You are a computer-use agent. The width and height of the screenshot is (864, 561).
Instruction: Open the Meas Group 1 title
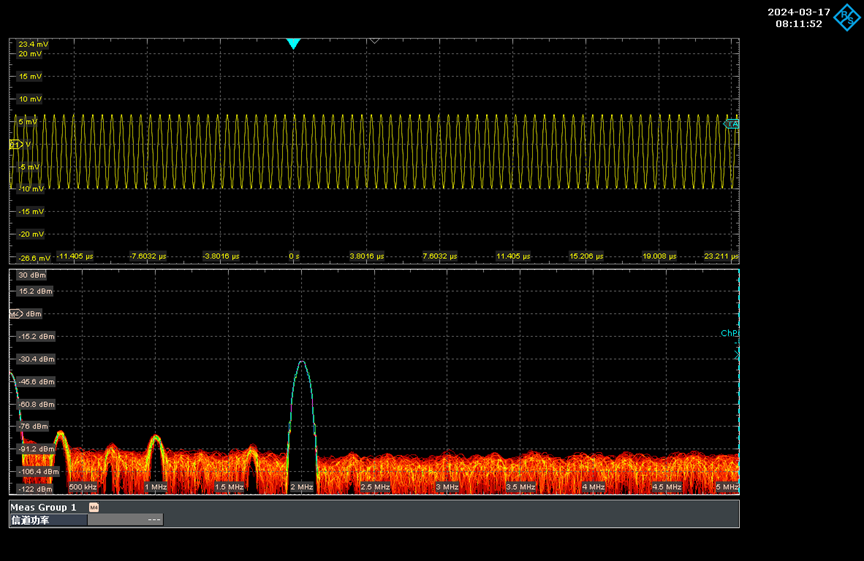pos(44,508)
